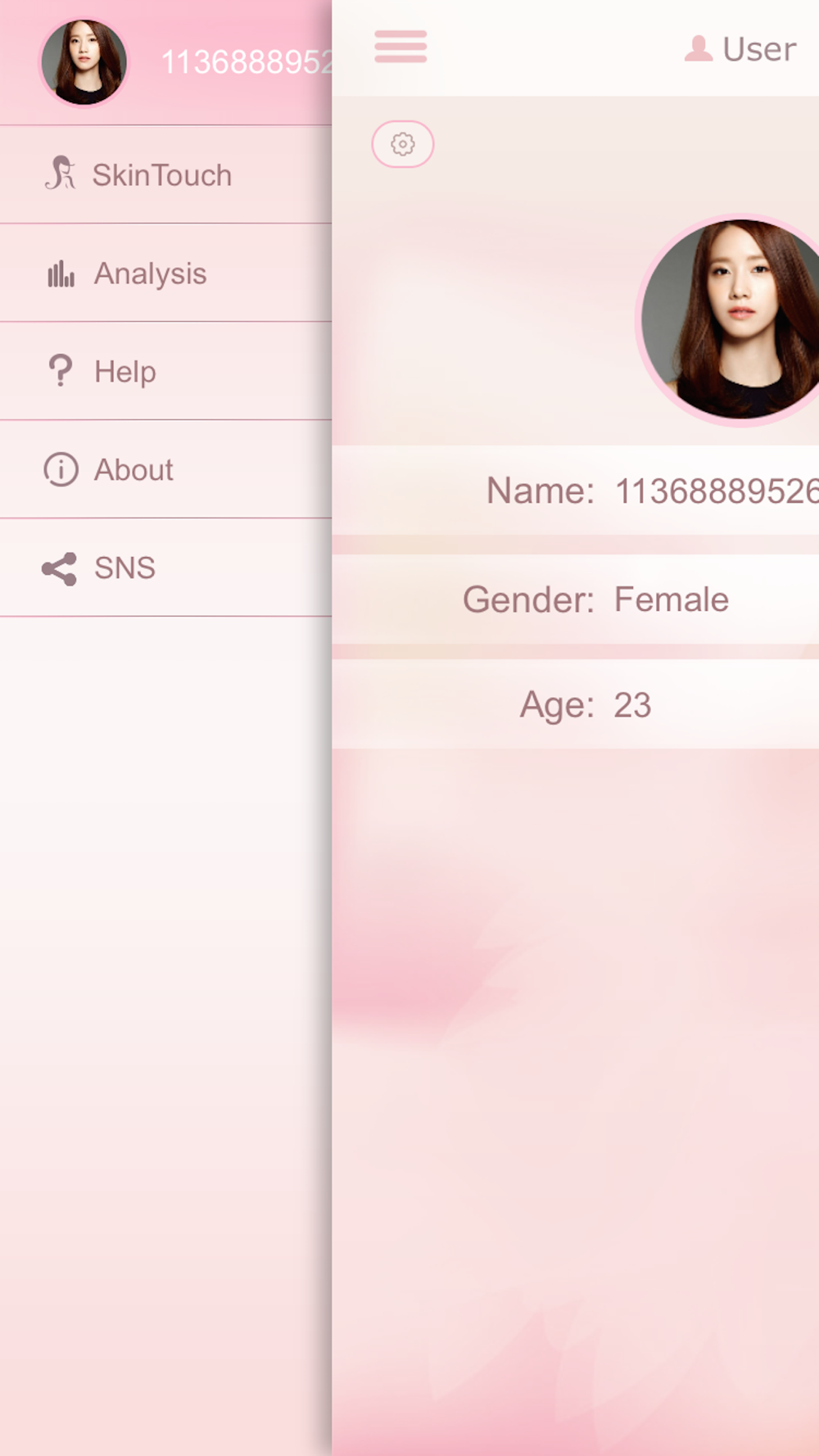
Task: Tap the large profile photo
Action: click(x=729, y=320)
